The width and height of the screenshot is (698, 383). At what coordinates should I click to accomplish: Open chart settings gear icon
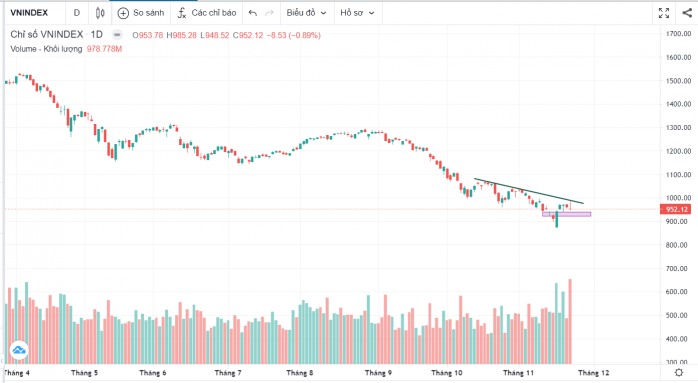tap(679, 373)
